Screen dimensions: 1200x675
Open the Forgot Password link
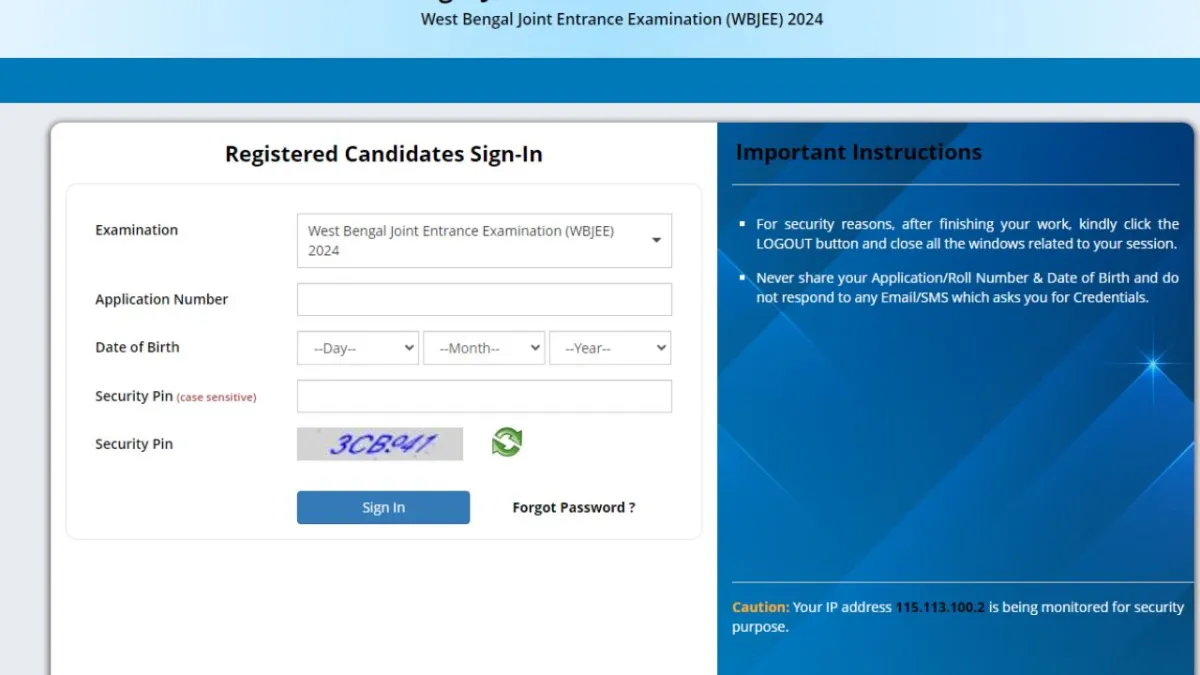point(574,507)
